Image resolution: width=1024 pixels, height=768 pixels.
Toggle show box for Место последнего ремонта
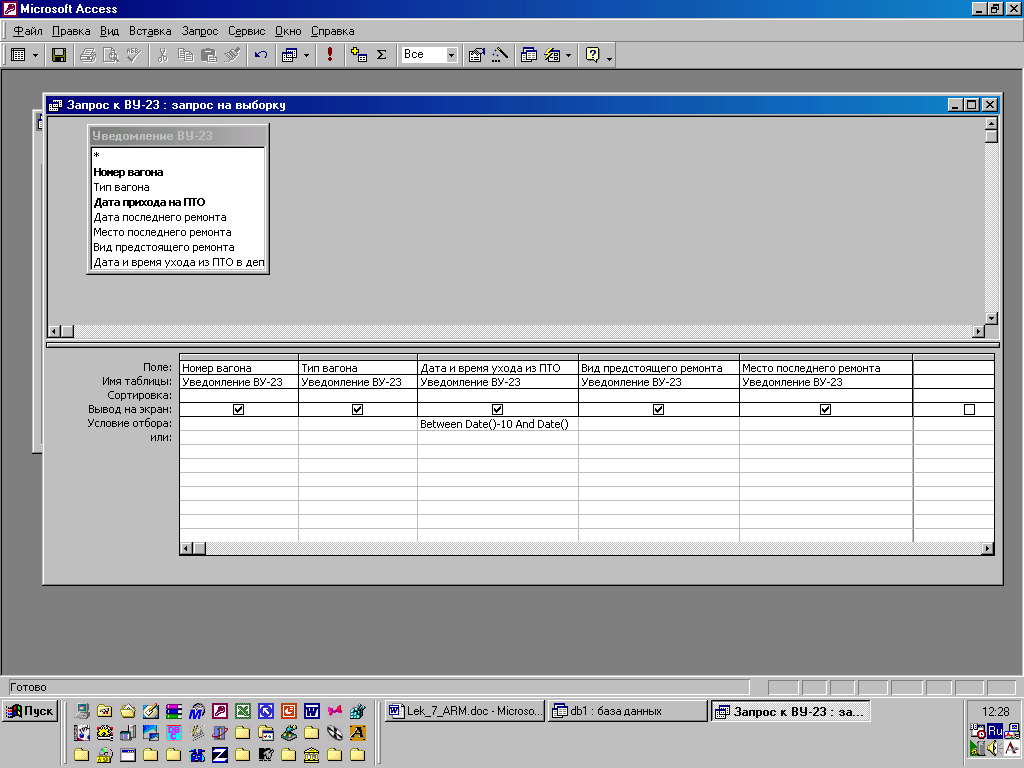825,409
